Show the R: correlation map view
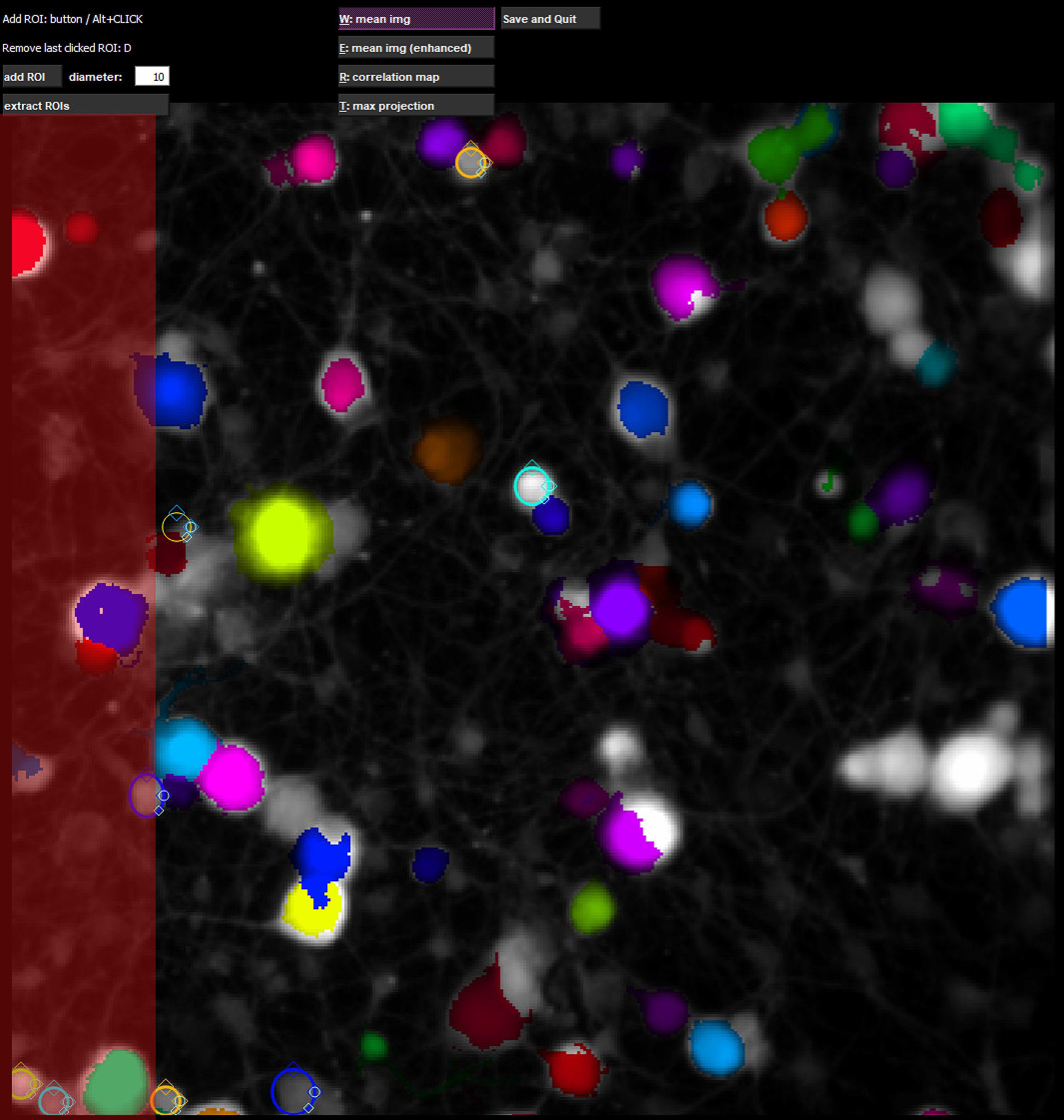1064x1120 pixels. click(416, 76)
